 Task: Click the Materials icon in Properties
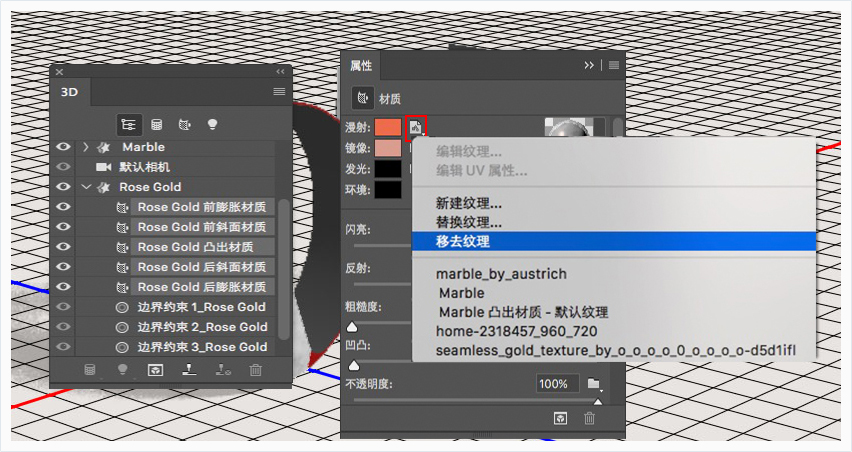[362, 98]
